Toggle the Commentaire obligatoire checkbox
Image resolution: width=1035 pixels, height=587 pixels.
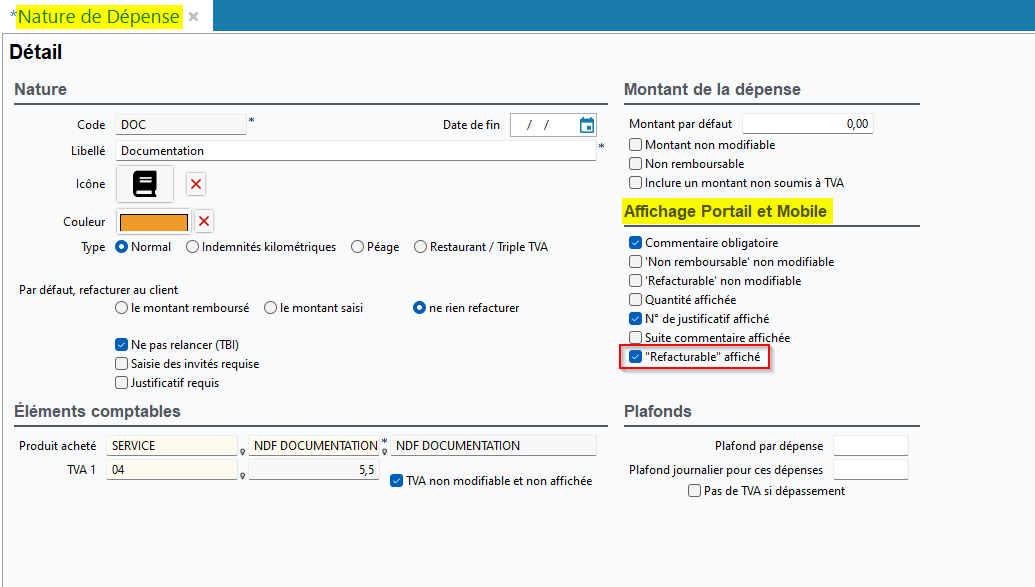(x=635, y=243)
